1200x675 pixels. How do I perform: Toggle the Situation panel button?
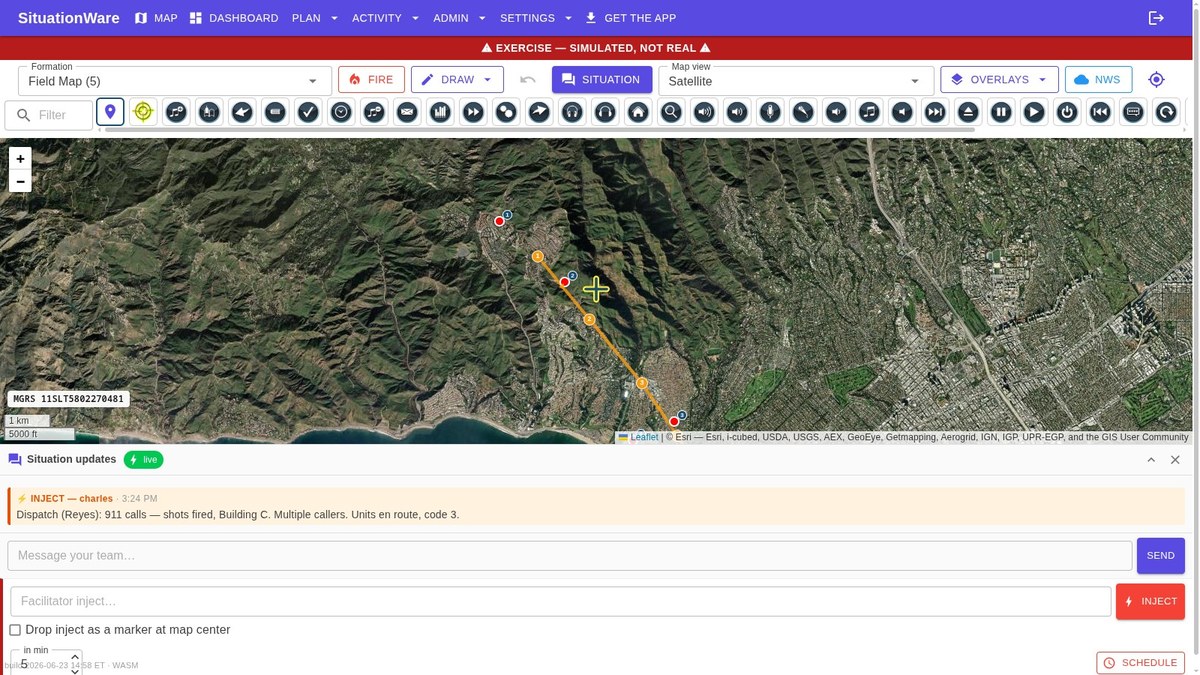click(601, 80)
